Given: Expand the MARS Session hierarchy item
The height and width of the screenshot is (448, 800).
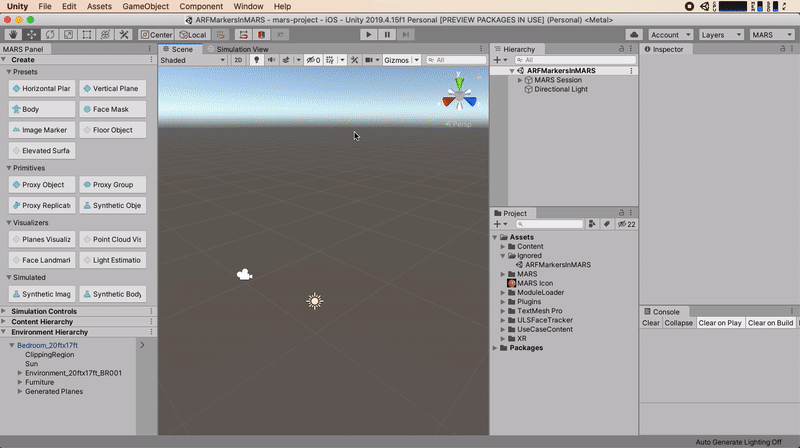Looking at the screenshot, I should pyautogui.click(x=520, y=80).
